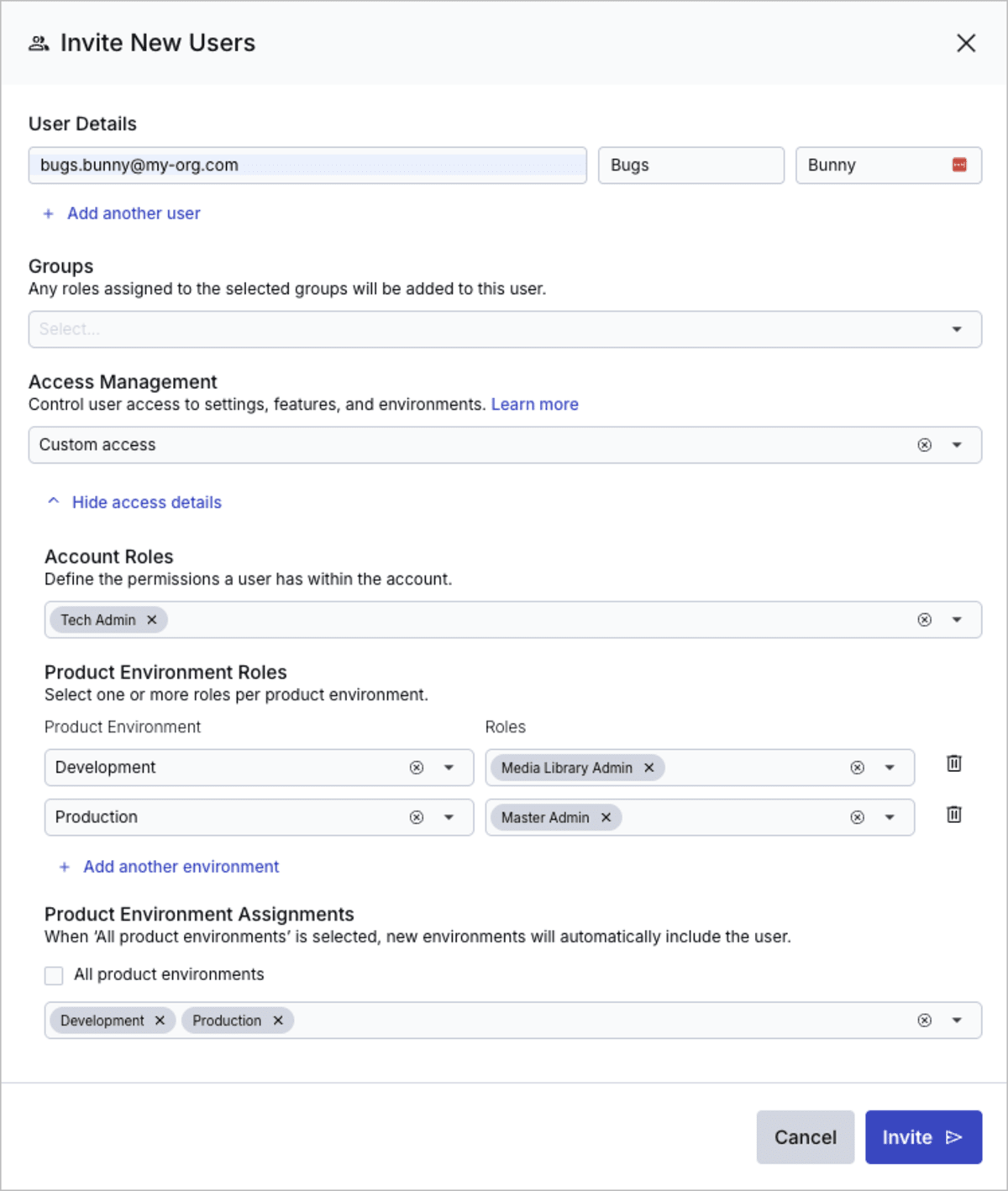Image resolution: width=1008 pixels, height=1191 pixels.
Task: Remove the Master Admin role tag
Action: [606, 817]
